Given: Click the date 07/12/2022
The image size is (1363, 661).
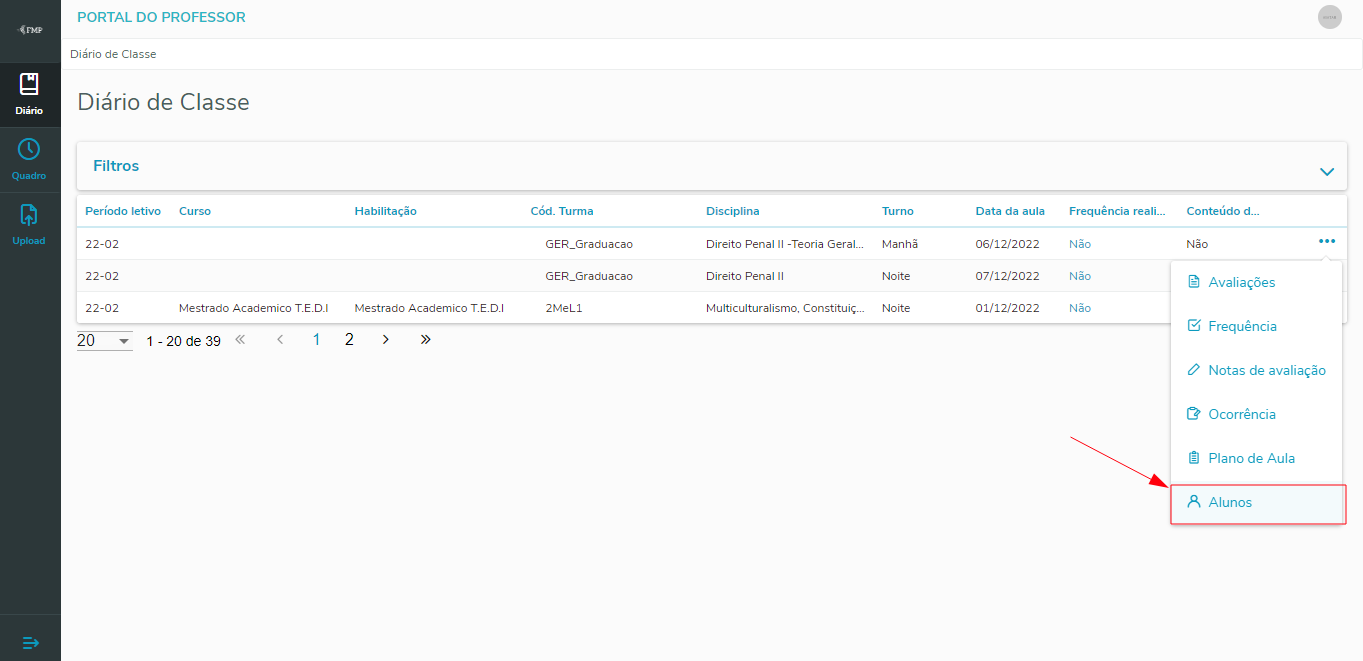Looking at the screenshot, I should coord(1008,276).
